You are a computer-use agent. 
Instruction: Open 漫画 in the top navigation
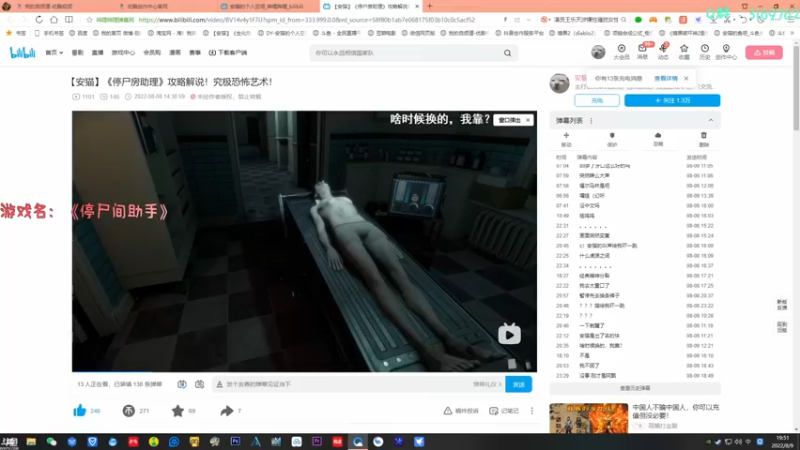[x=175, y=53]
